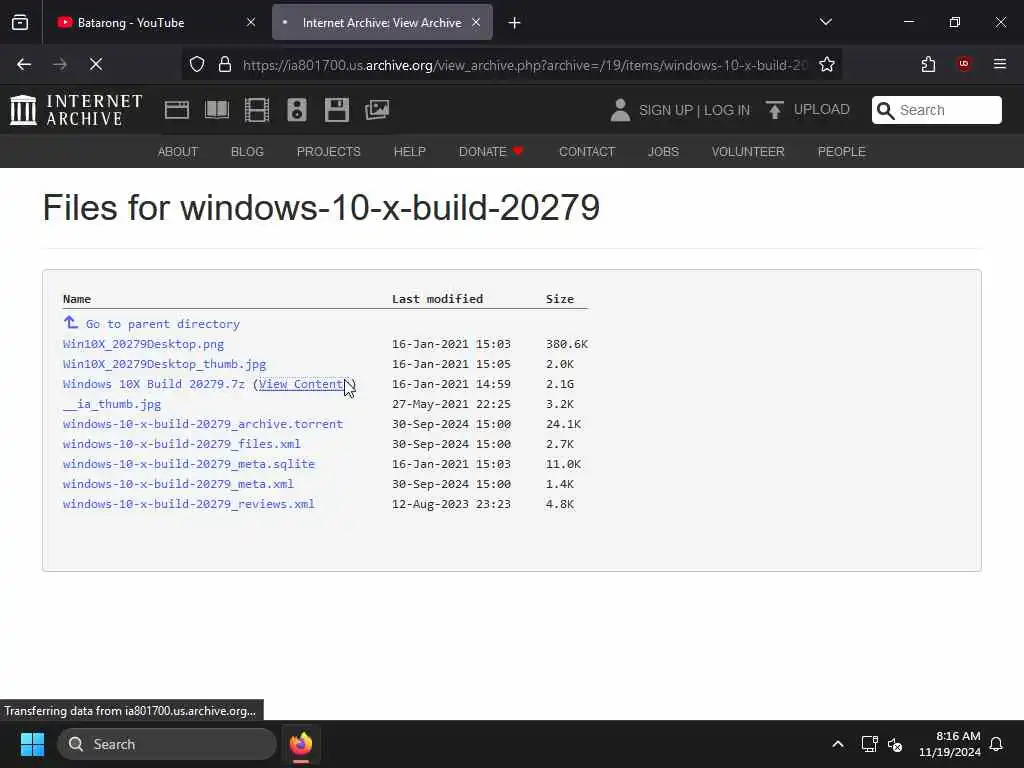
Task: Open the Texts book icon
Action: 217,110
